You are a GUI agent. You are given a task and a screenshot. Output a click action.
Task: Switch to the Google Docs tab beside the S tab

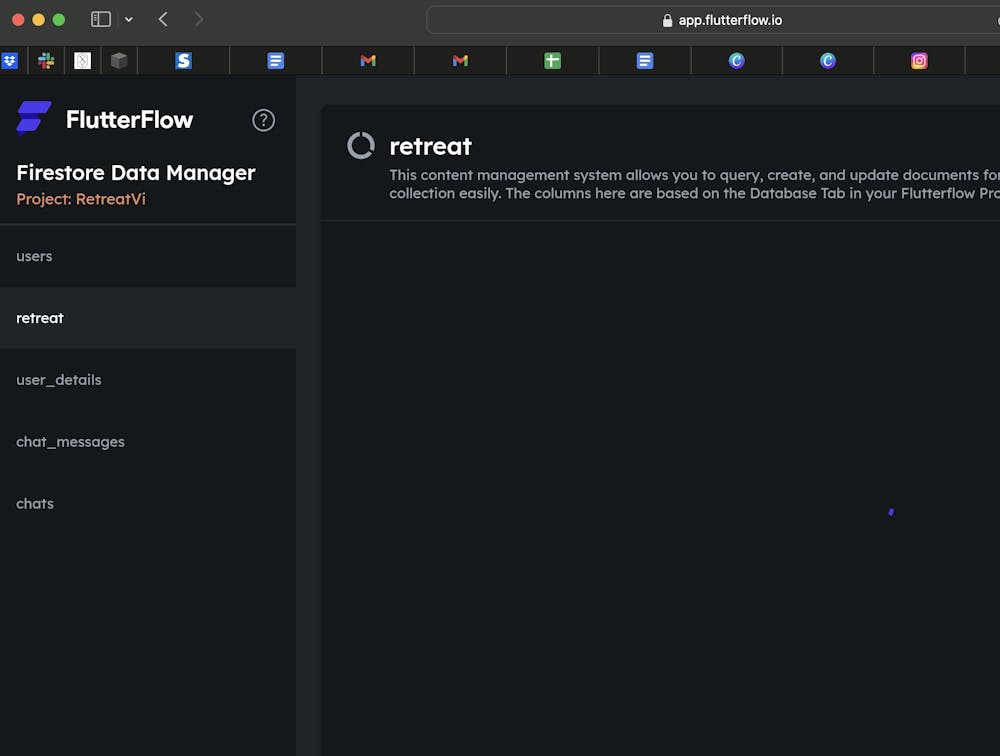(276, 61)
